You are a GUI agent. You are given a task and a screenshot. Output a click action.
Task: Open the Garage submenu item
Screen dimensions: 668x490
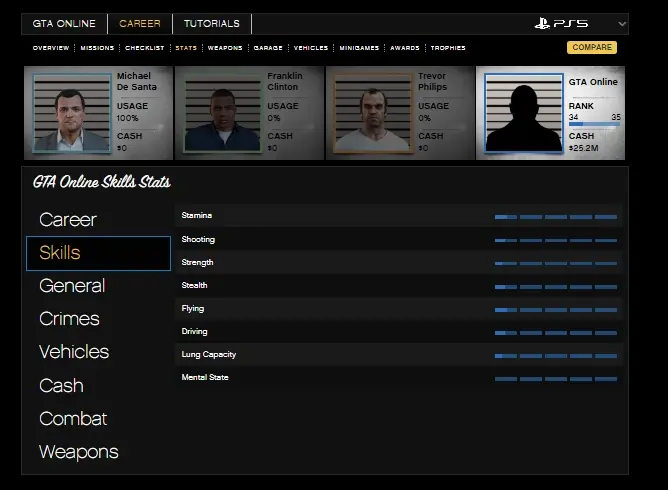point(267,48)
